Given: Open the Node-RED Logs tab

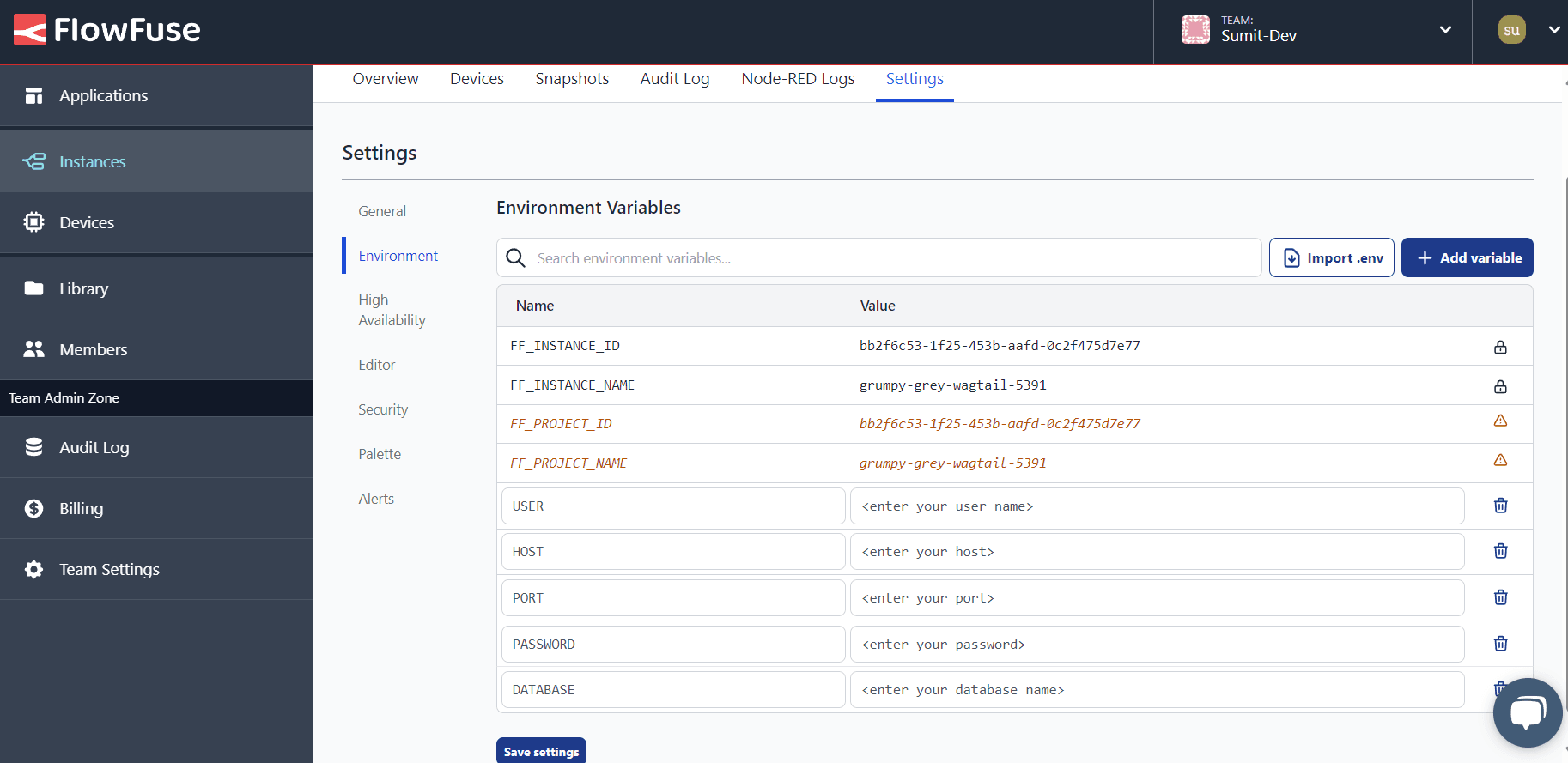Looking at the screenshot, I should [798, 79].
